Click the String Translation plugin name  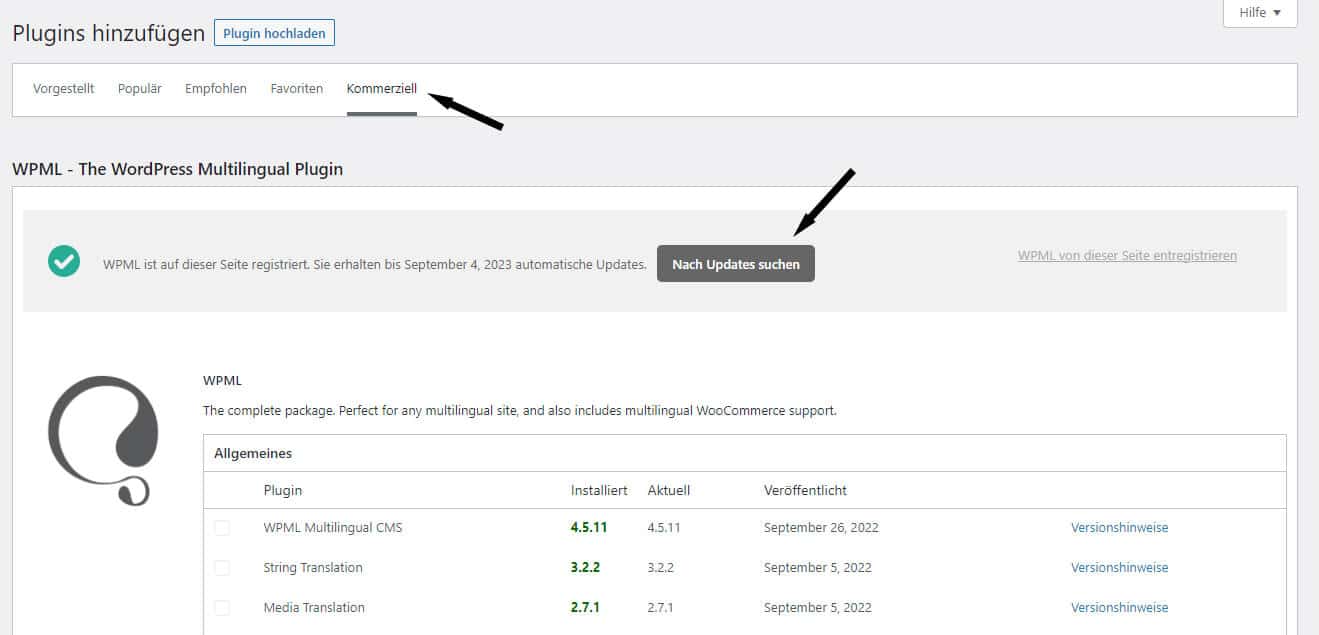point(313,568)
